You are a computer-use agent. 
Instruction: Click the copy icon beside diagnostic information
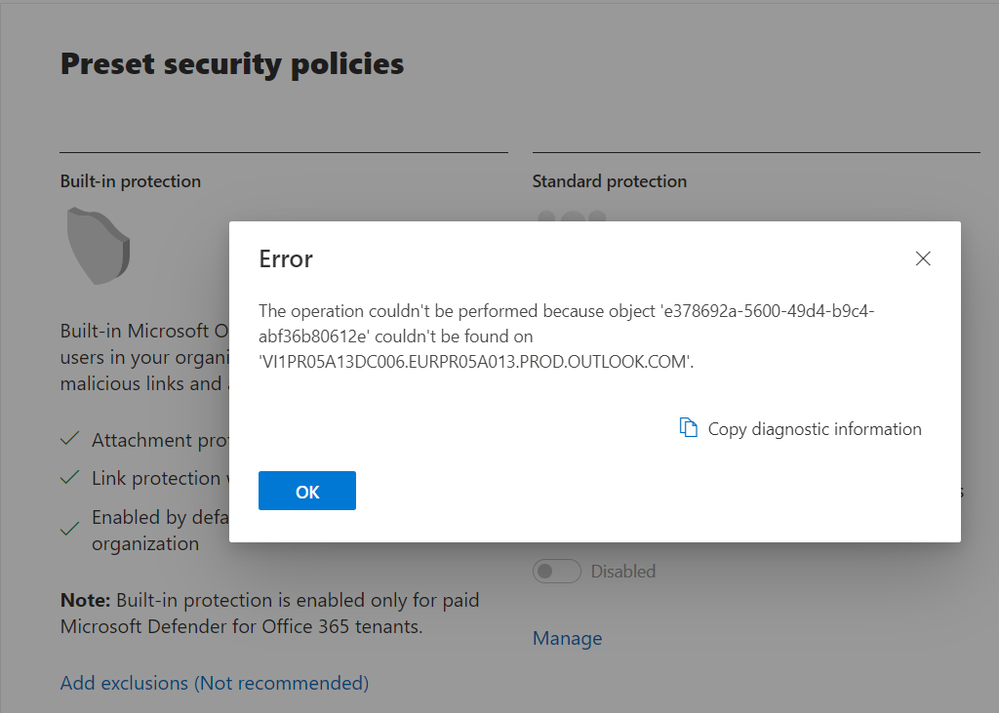(688, 428)
